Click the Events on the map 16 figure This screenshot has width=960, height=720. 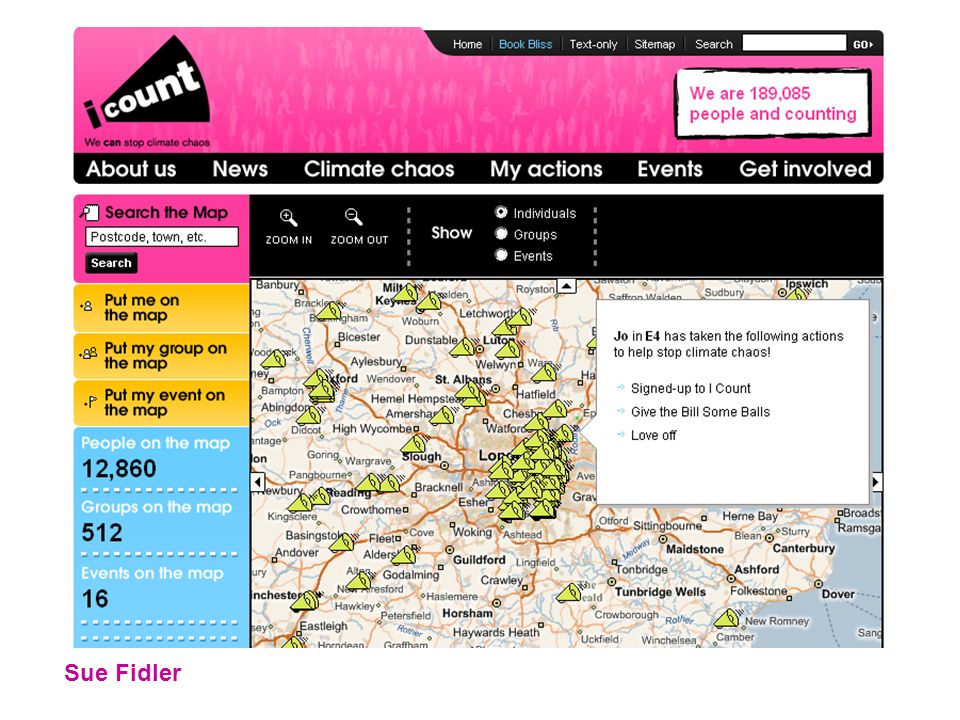coord(95,599)
